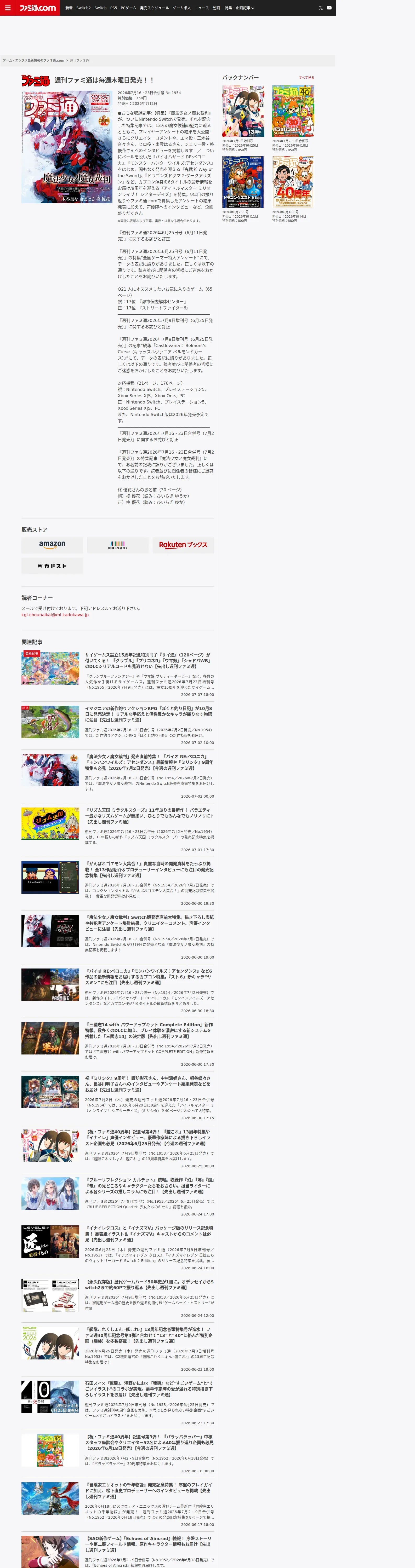
Task: Click the 冒険家エリオットの千年物語 article thumbnail
Action: click(50, 1498)
